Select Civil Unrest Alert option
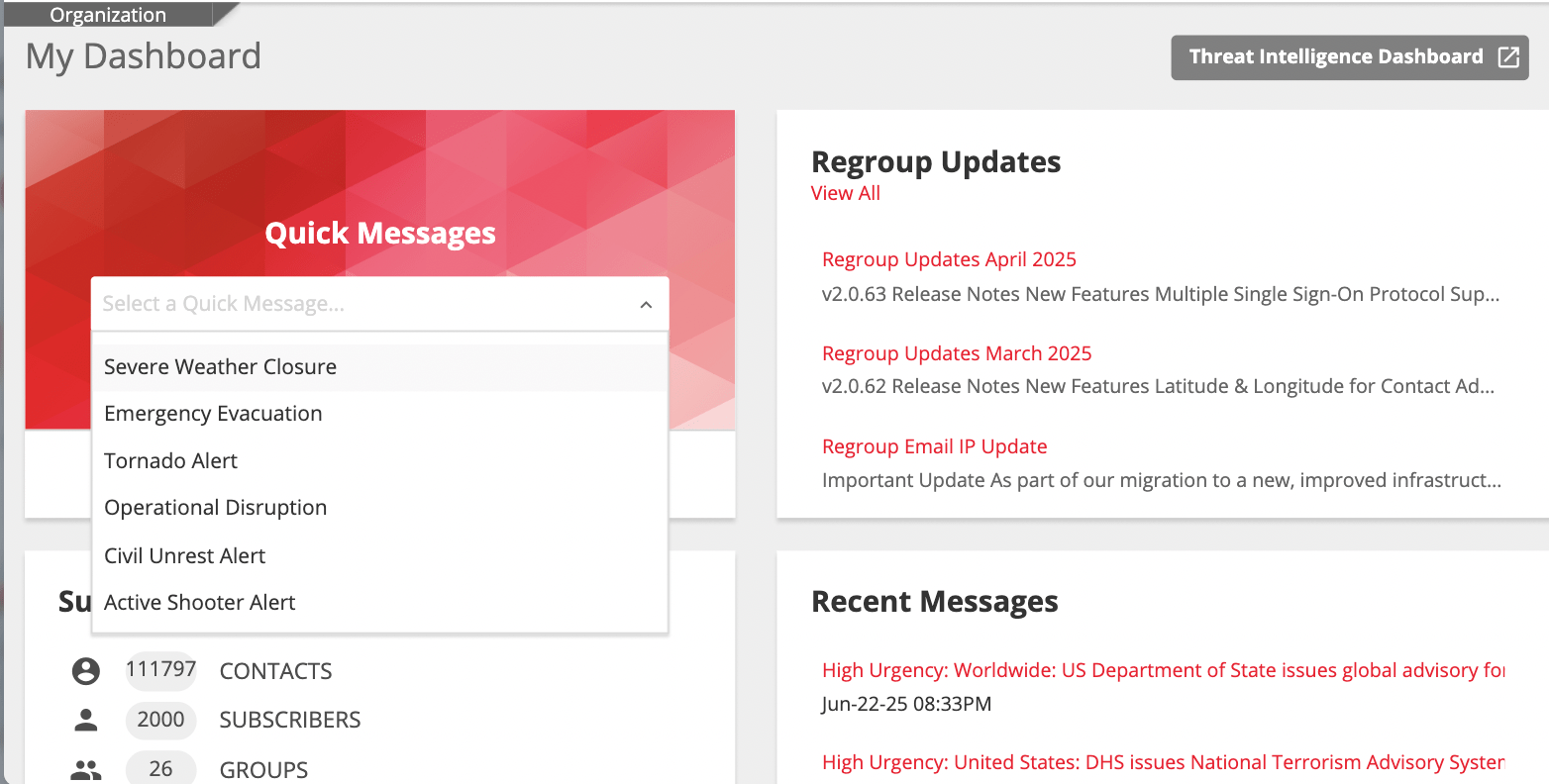 184,556
